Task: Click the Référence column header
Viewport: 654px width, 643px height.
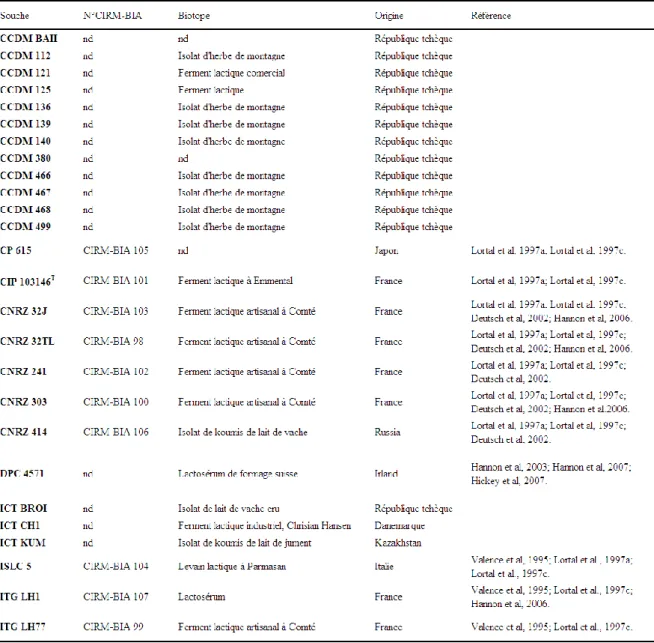Action: tap(491, 16)
